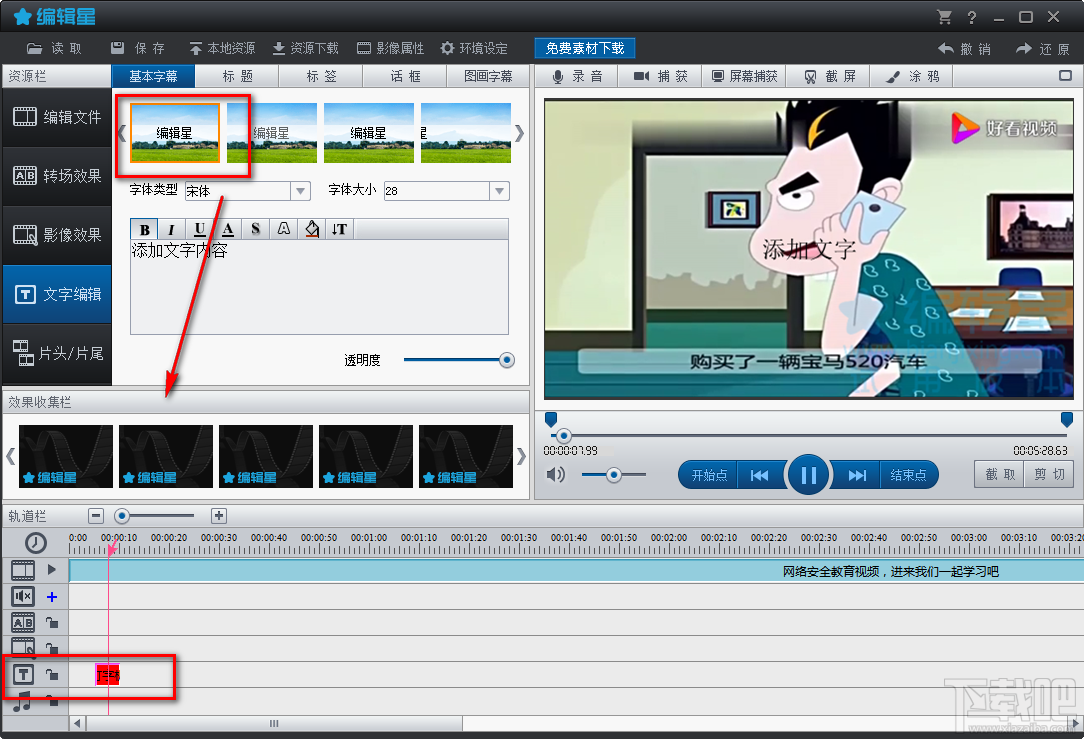The width and height of the screenshot is (1084, 739).
Task: Toggle text shadow S formatting
Action: [x=256, y=230]
